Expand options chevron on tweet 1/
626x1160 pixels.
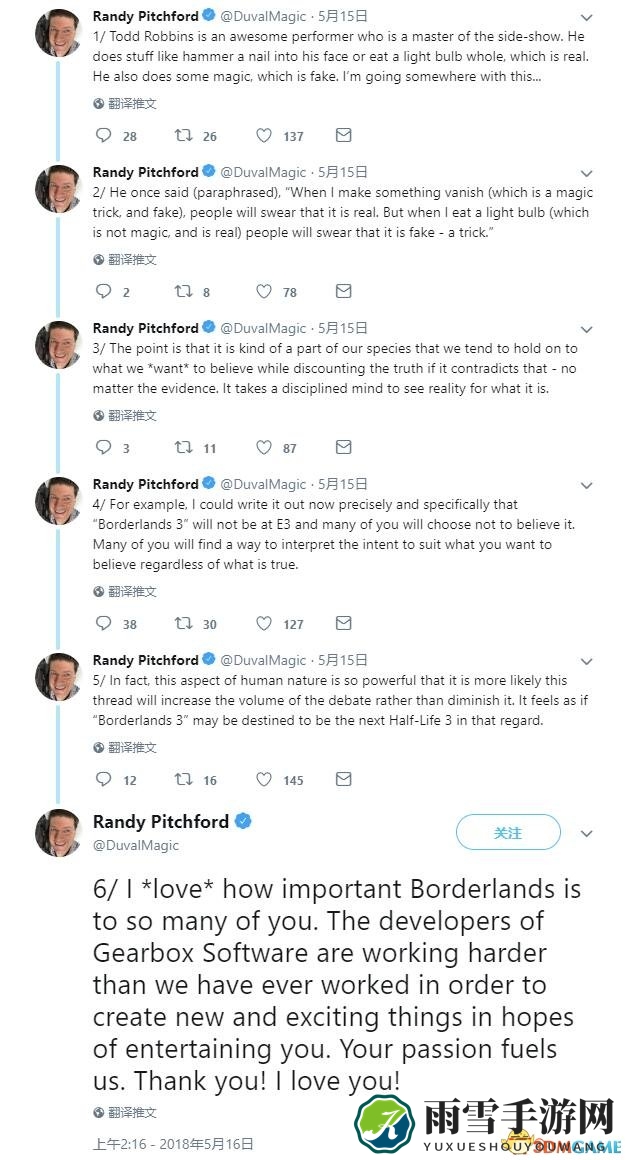(586, 18)
